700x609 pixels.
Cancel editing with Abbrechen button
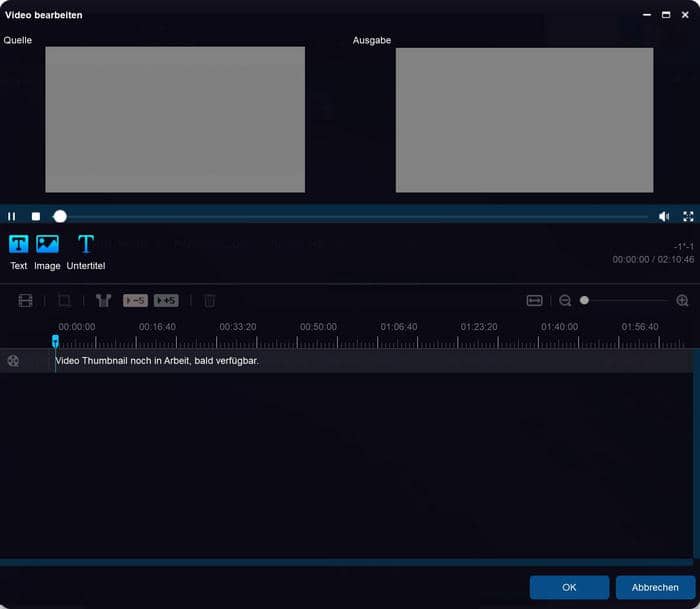point(655,588)
